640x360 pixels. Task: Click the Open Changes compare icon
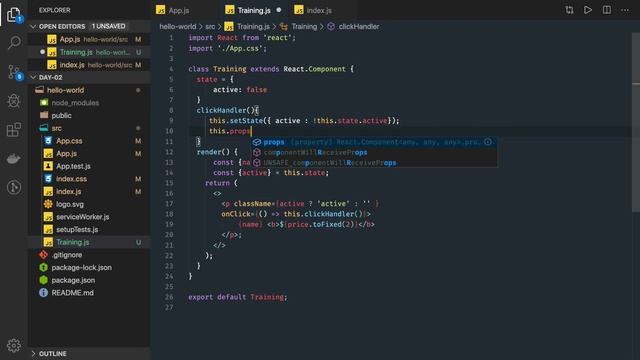click(x=569, y=10)
